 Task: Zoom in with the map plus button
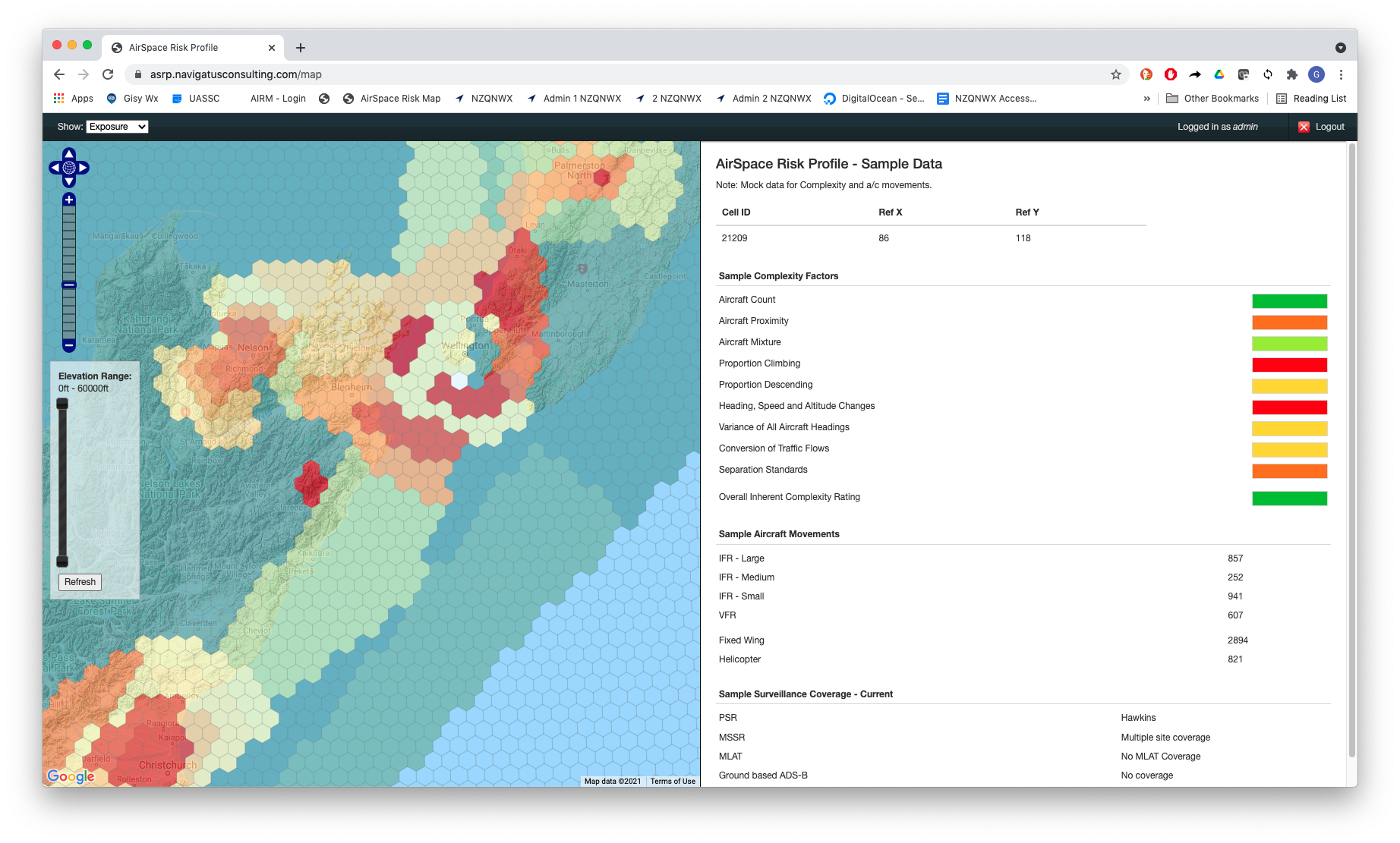[69, 200]
